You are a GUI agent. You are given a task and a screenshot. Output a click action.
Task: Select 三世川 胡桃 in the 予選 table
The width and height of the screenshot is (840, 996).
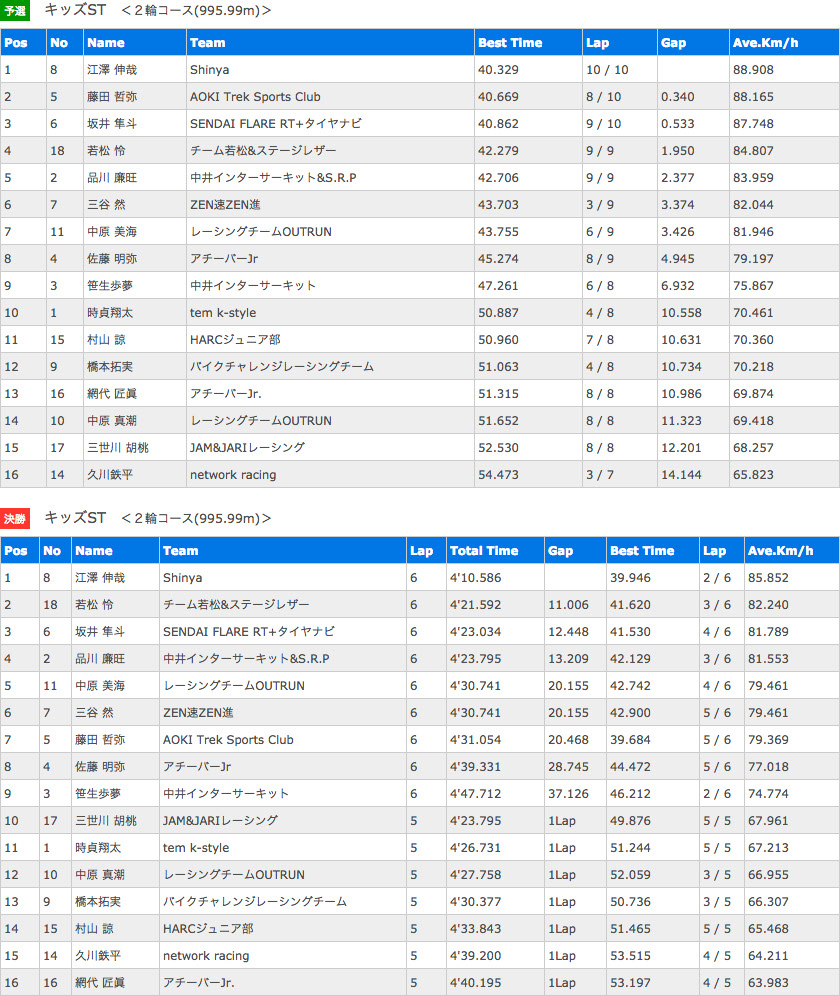tap(118, 448)
